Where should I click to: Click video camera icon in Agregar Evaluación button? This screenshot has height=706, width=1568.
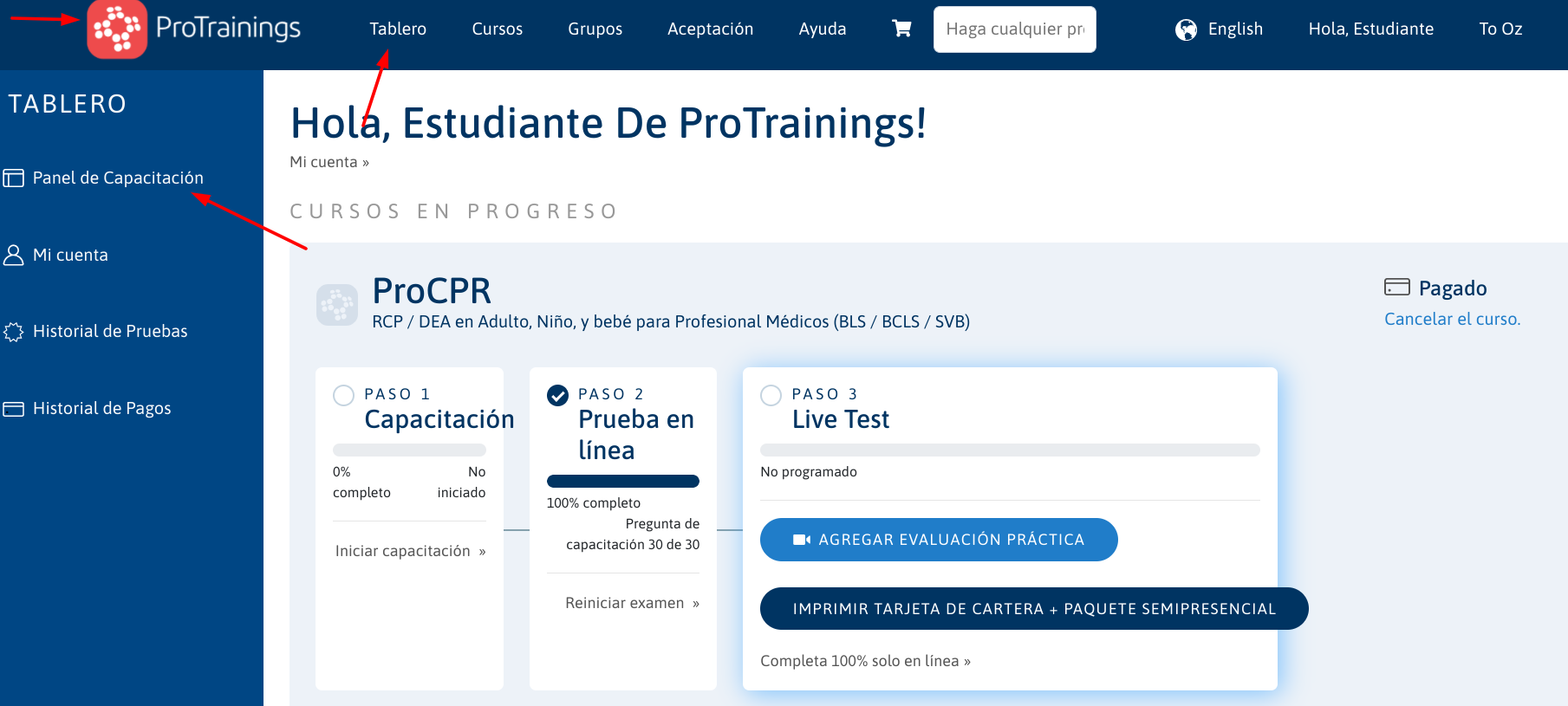(801, 540)
